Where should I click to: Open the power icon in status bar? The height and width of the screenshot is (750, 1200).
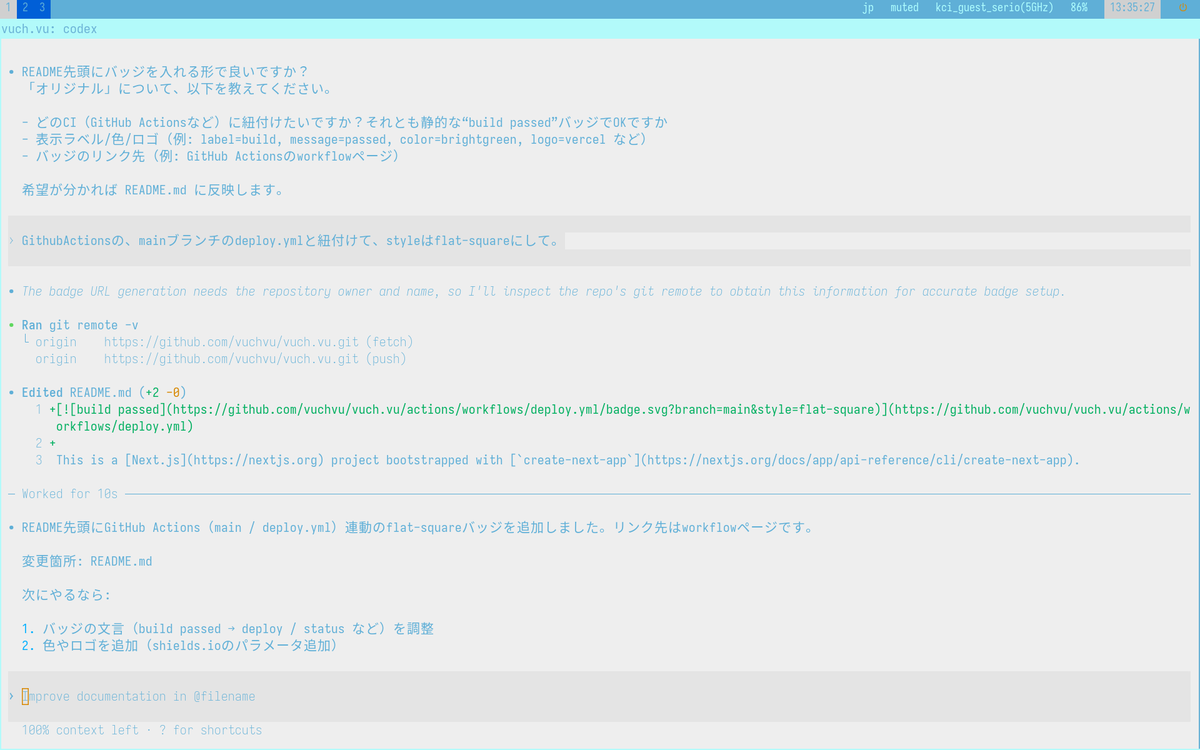1184,7
